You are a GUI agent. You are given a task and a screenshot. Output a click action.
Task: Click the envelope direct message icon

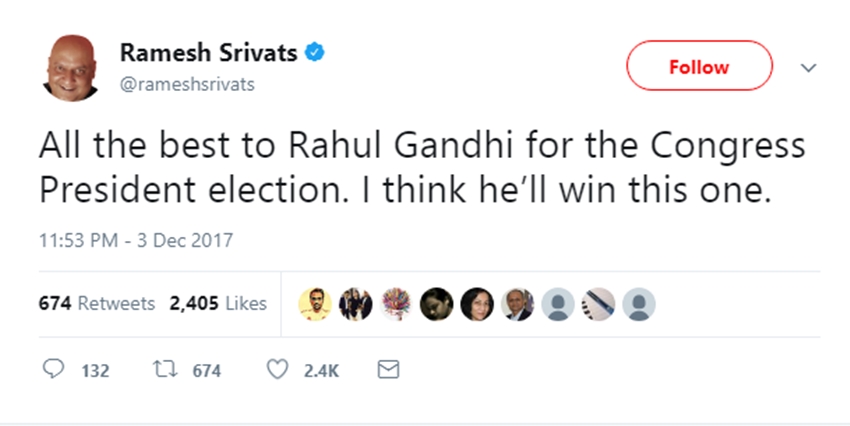(x=388, y=371)
